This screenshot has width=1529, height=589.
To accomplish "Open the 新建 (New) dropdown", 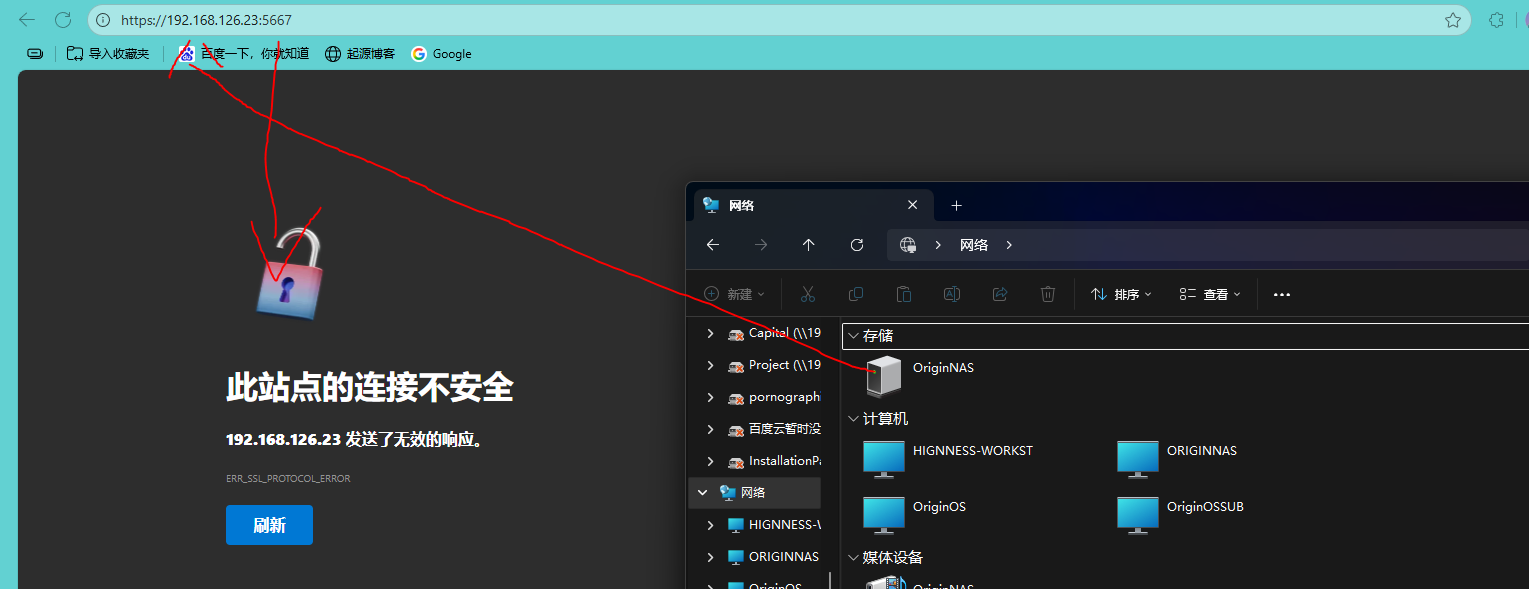I will pos(733,293).
